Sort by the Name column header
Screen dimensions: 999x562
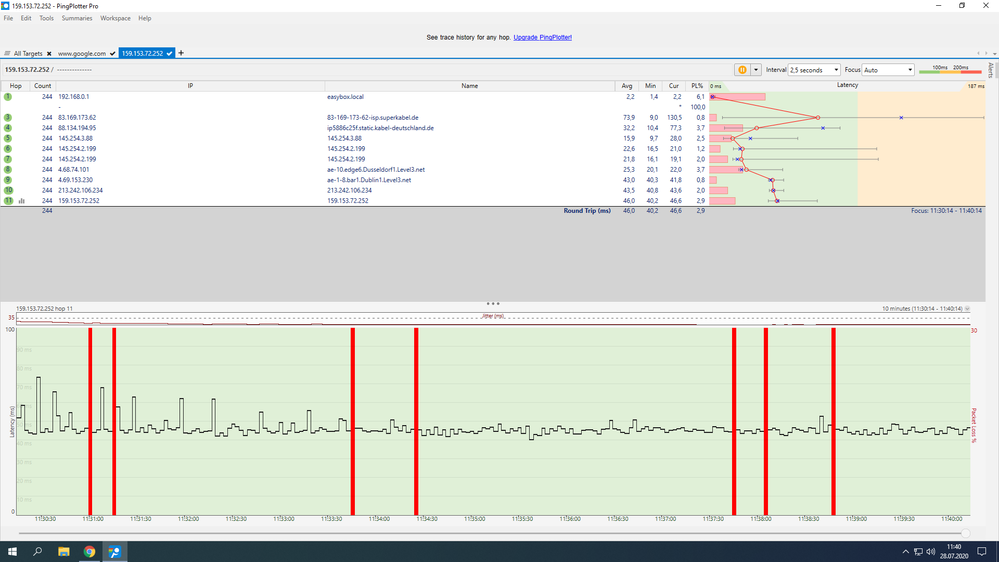coord(470,86)
